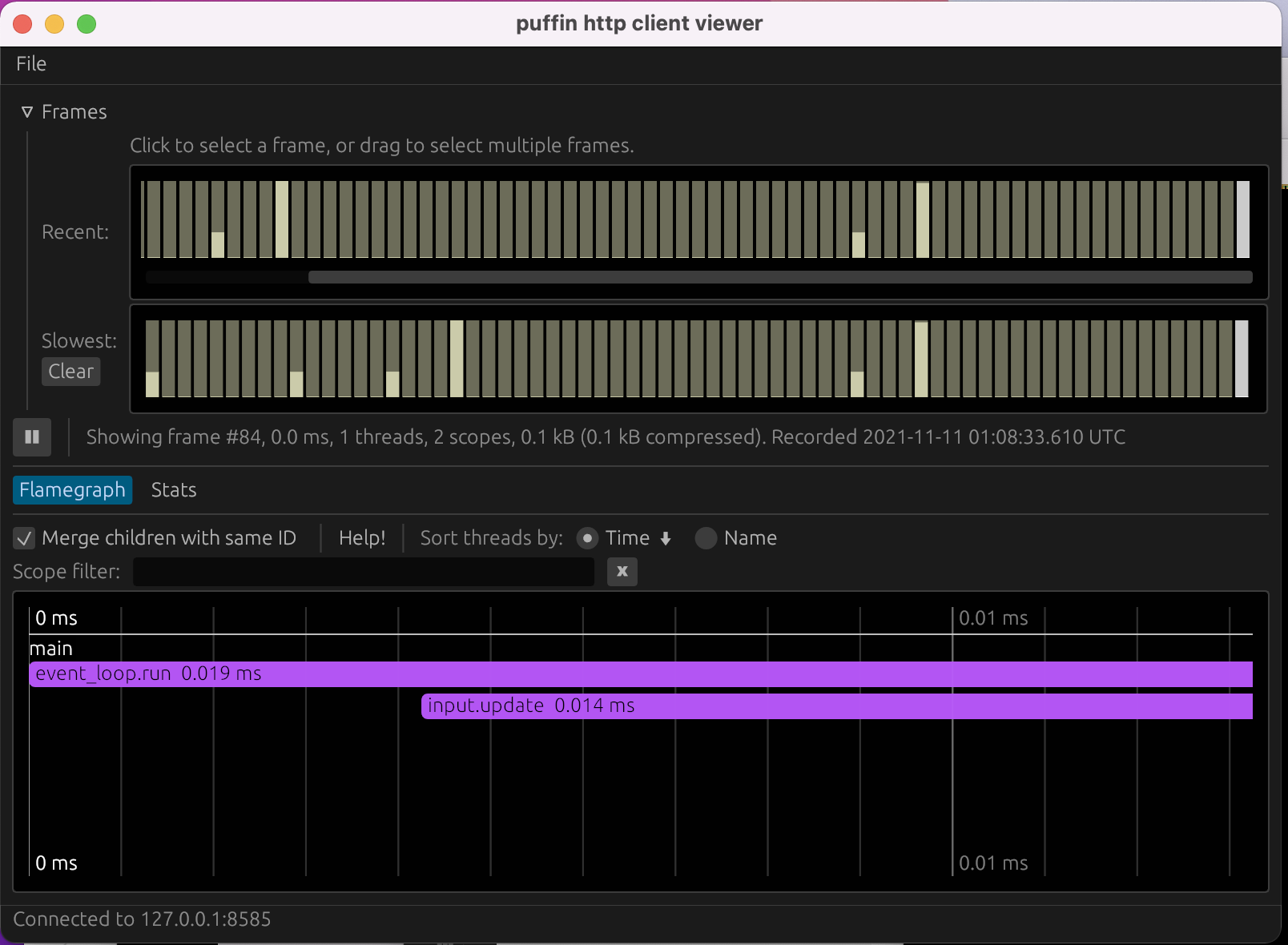Collapse the Frames section
This screenshot has width=1288, height=945.
coord(28,111)
